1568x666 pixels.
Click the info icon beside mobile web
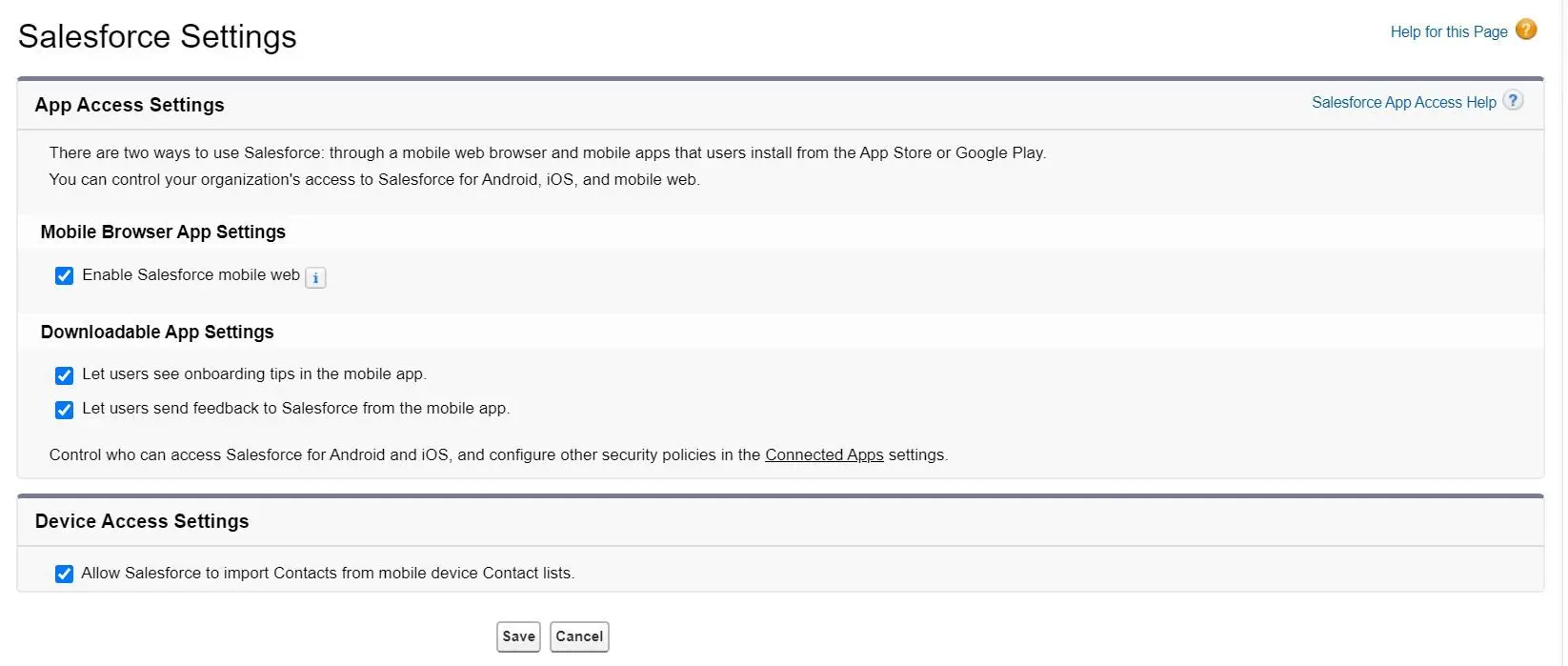tap(315, 277)
